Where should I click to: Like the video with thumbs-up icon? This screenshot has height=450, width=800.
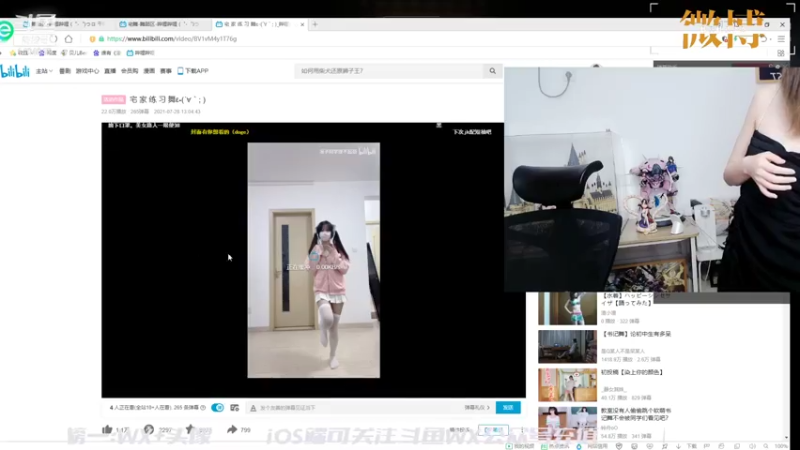coord(107,429)
